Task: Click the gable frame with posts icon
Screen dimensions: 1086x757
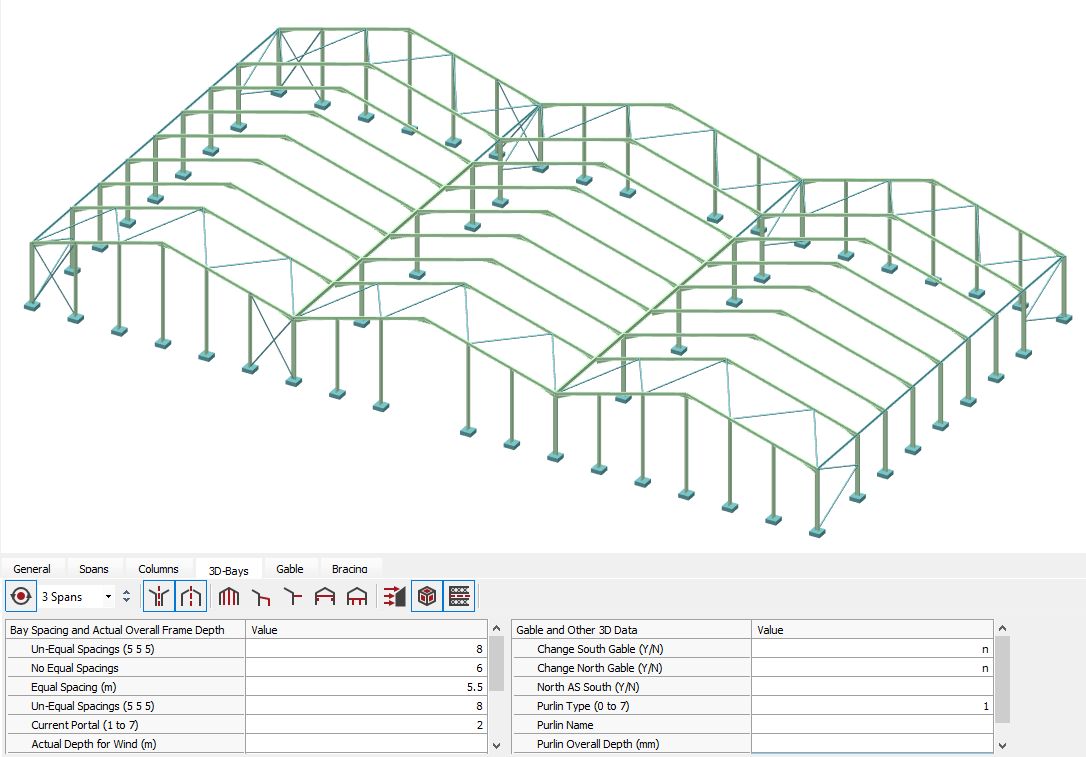Action: tap(356, 597)
